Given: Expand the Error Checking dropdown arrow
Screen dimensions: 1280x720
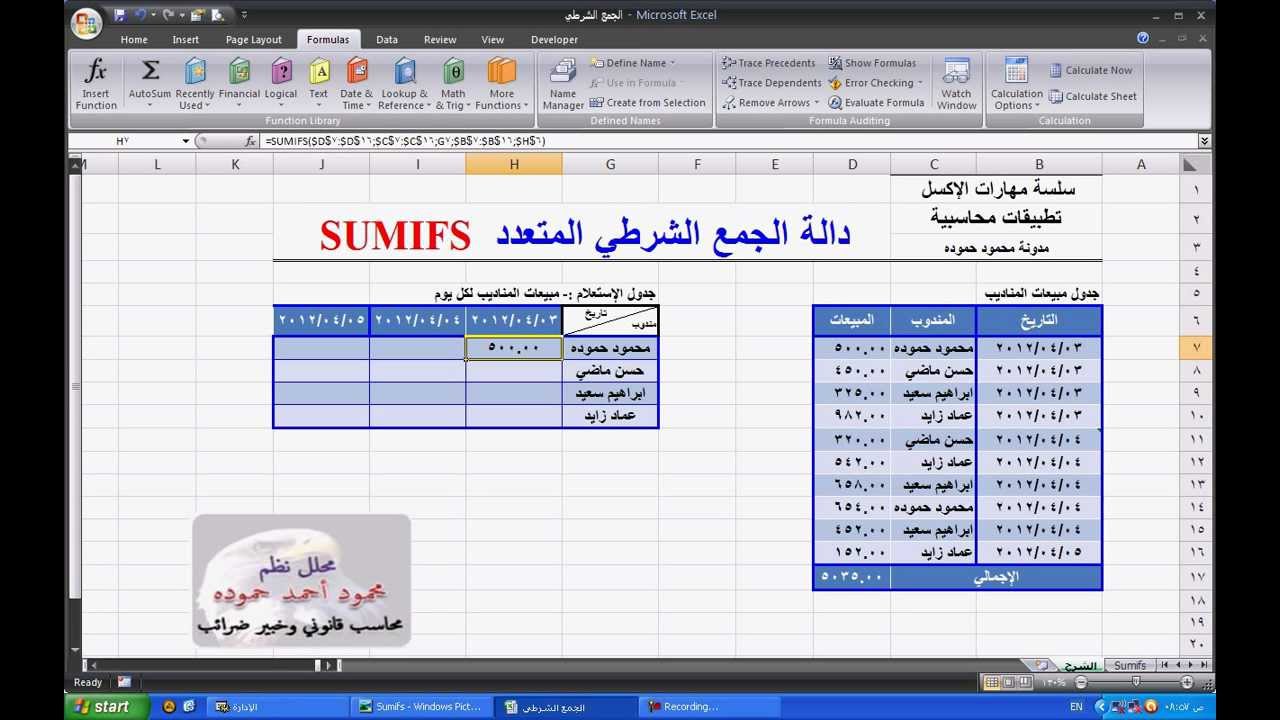Looking at the screenshot, I should point(921,83).
